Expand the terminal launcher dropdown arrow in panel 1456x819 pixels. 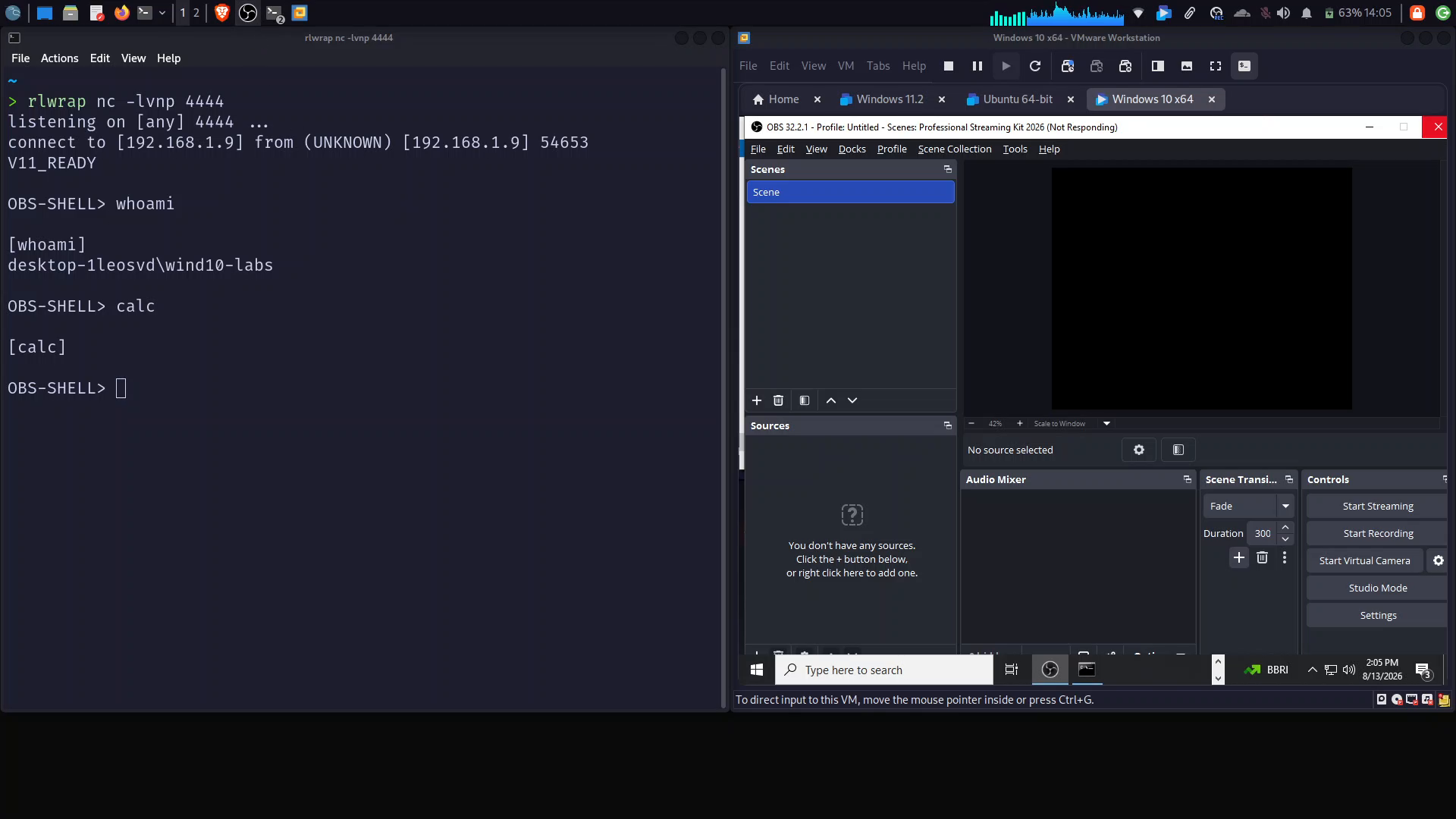[x=162, y=13]
